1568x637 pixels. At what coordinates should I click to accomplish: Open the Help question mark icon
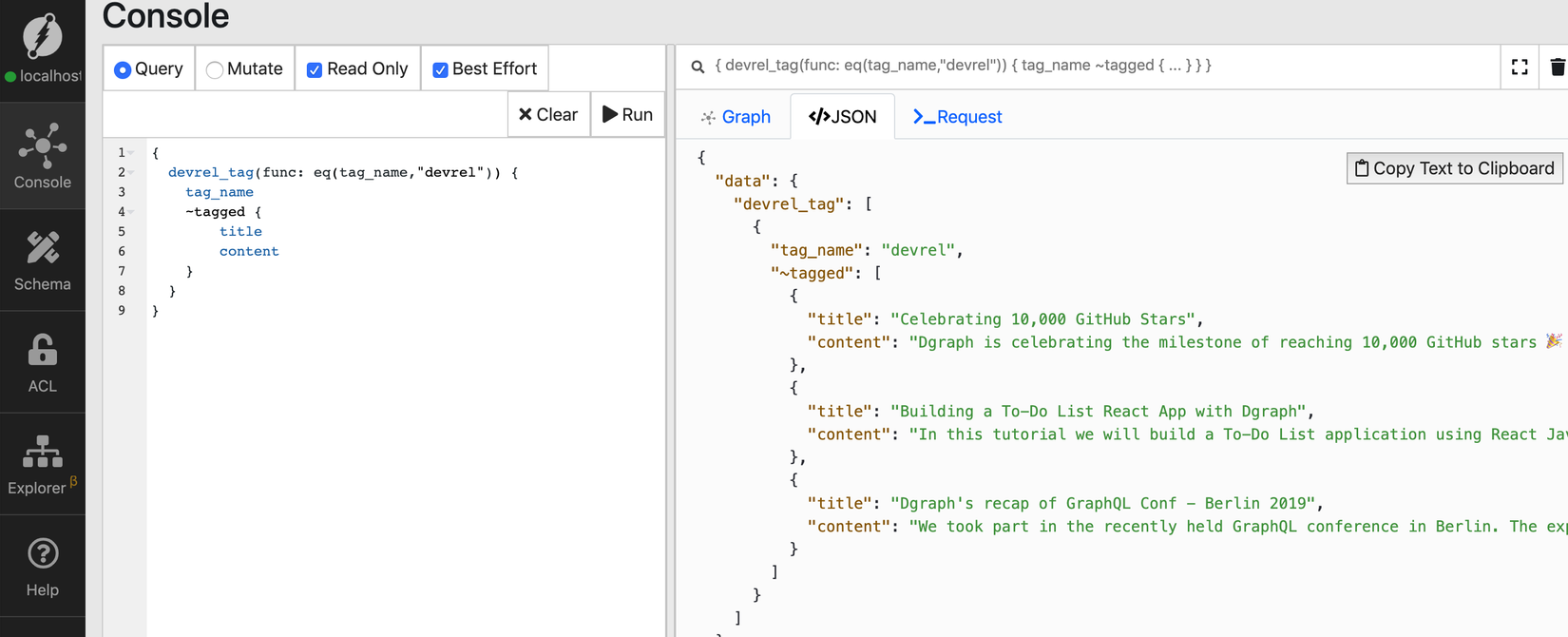tap(43, 553)
